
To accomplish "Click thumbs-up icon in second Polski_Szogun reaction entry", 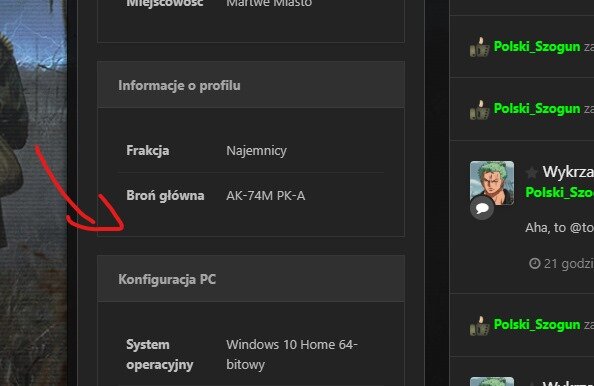I will point(480,109).
